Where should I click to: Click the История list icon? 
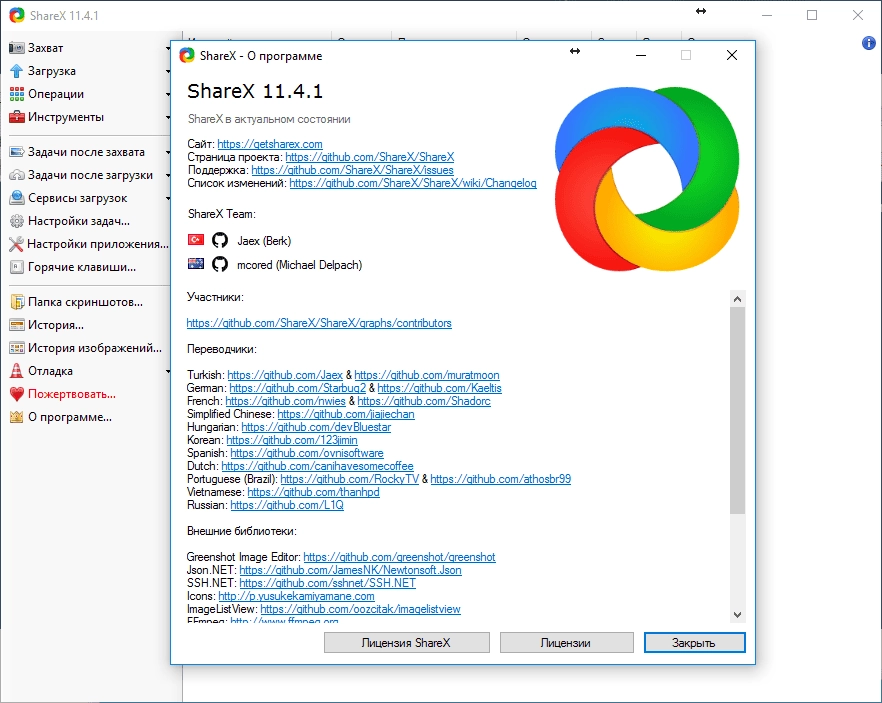(17, 325)
